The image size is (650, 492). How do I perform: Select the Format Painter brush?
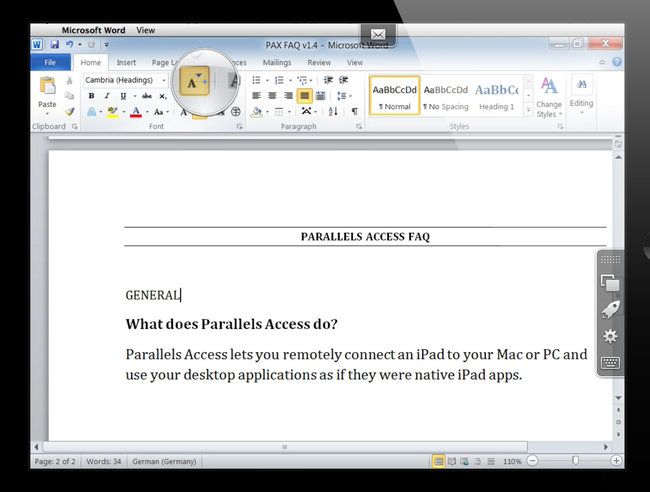point(70,111)
